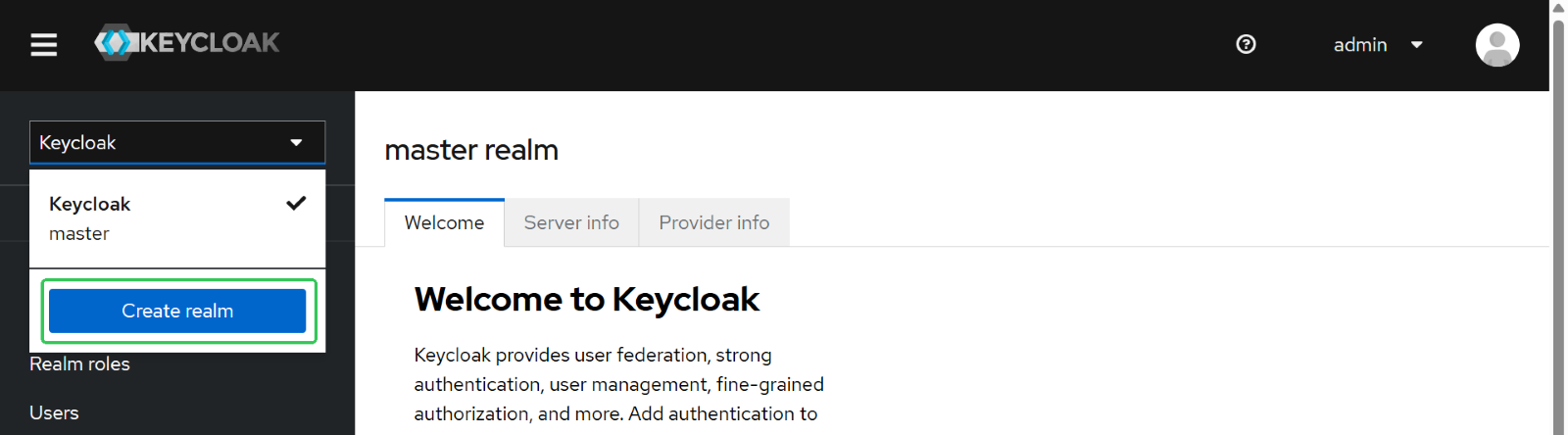Click the Welcome to Keycloak heading
1568x435 pixels.
587,299
